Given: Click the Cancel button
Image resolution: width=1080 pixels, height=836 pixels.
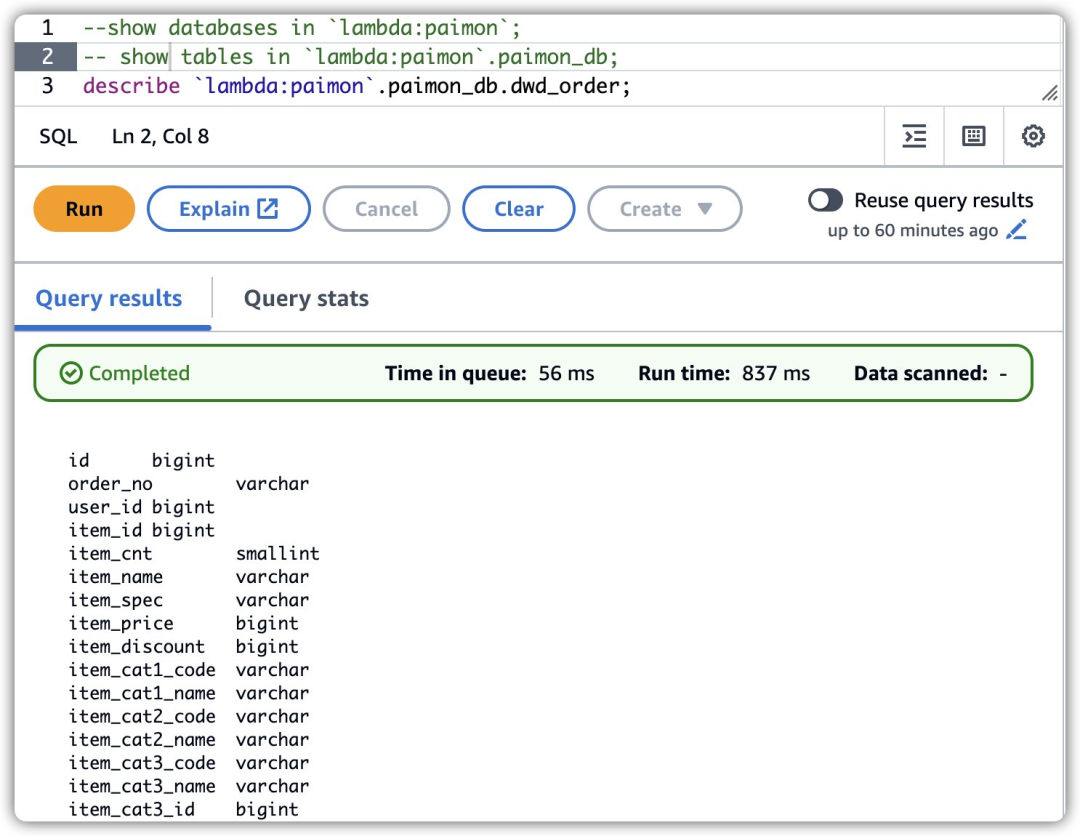Looking at the screenshot, I should pos(386,209).
